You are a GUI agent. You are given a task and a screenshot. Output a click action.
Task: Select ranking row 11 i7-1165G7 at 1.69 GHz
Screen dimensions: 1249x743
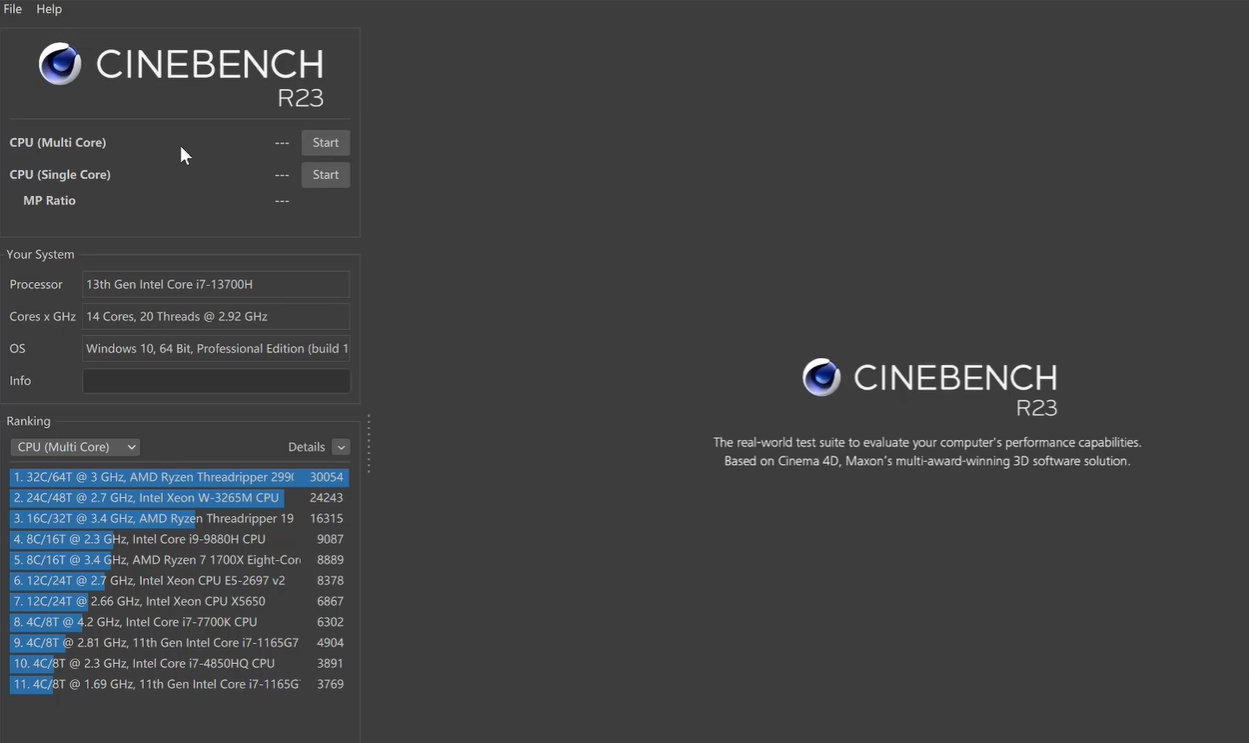179,684
